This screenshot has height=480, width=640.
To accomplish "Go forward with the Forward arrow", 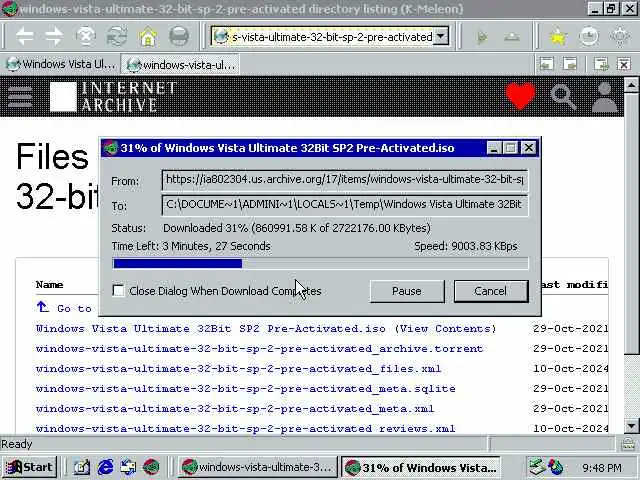I will (x=54, y=37).
